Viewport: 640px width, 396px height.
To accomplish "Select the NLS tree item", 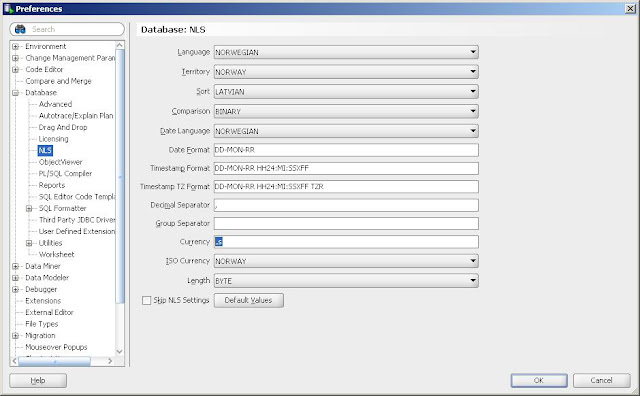I will 45,150.
